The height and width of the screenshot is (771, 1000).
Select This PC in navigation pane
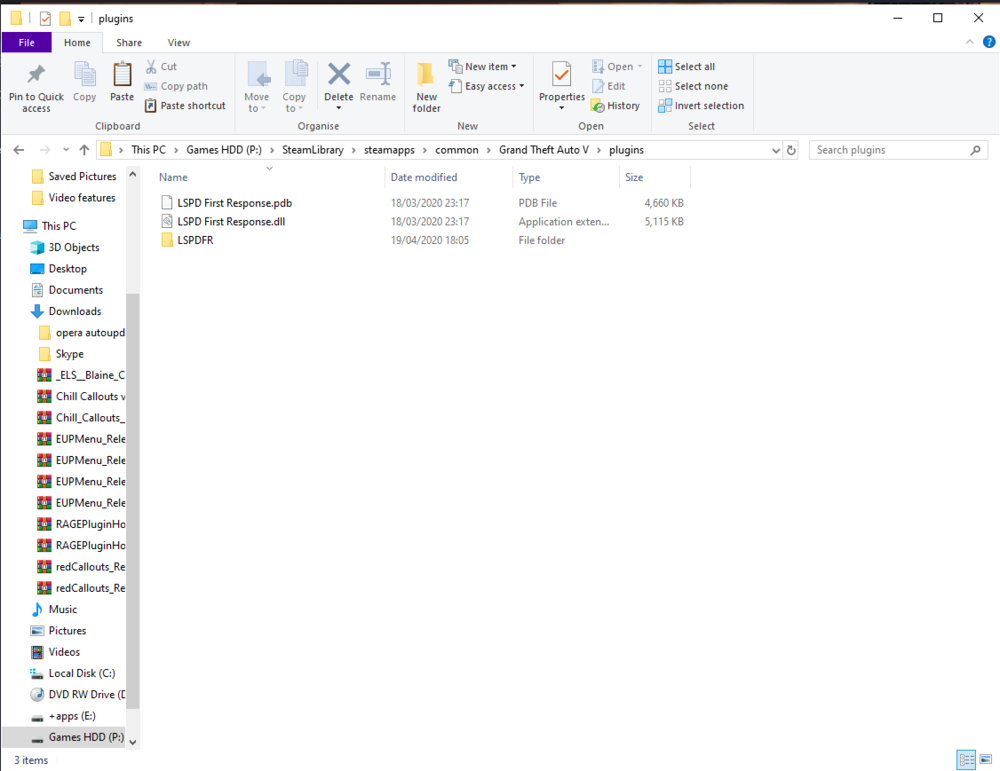coord(59,226)
